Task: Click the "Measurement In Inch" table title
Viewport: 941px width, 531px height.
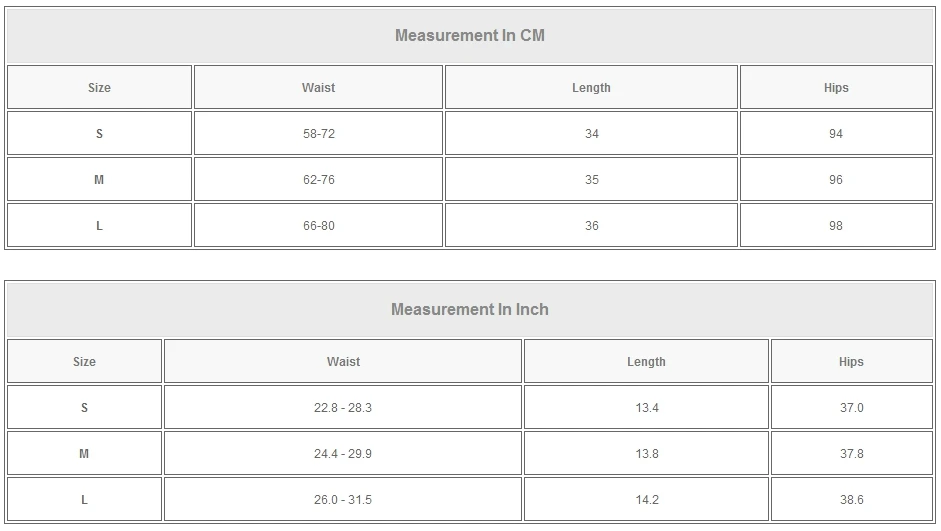Action: pos(469,310)
